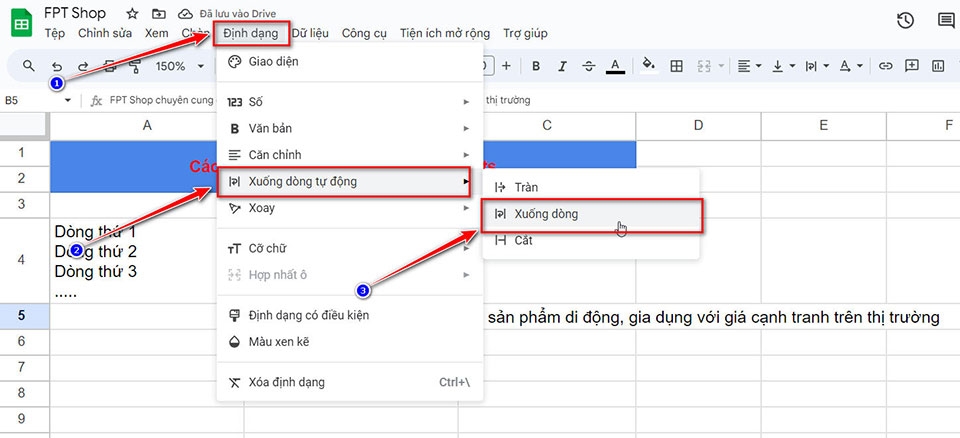Viewport: 960px width, 438px height.
Task: Rename the FPT Shop document title
Action: click(x=75, y=13)
